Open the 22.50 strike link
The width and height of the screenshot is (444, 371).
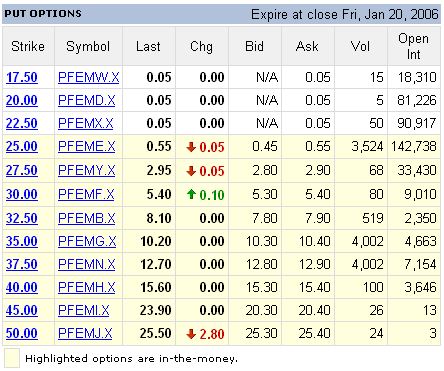[22, 123]
